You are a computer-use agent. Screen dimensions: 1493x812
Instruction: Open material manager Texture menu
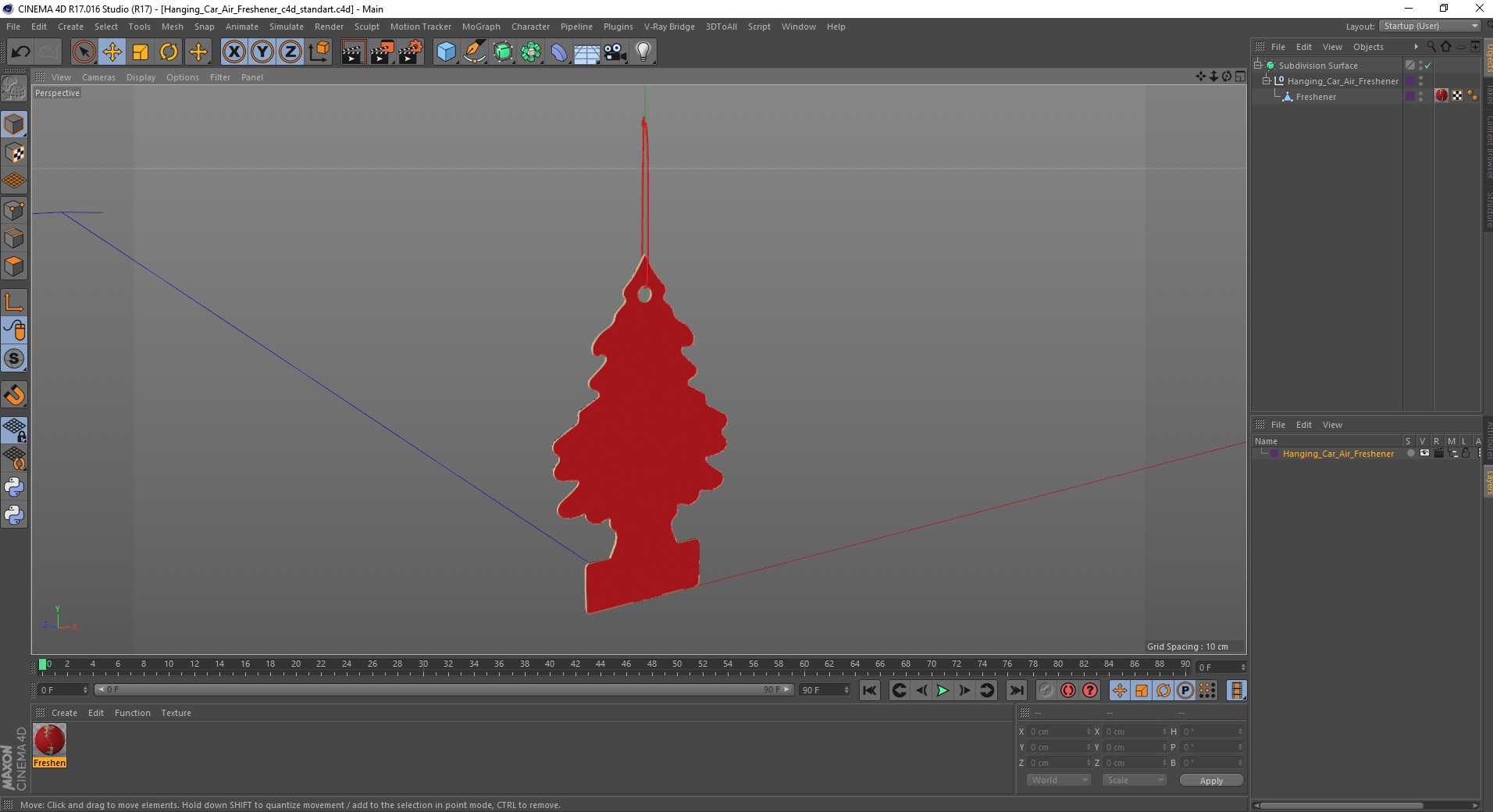click(x=176, y=713)
